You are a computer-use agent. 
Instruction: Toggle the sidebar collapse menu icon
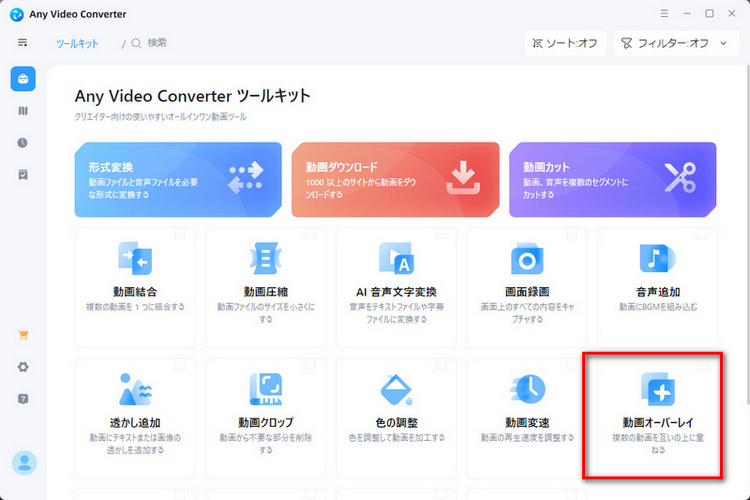coord(22,43)
